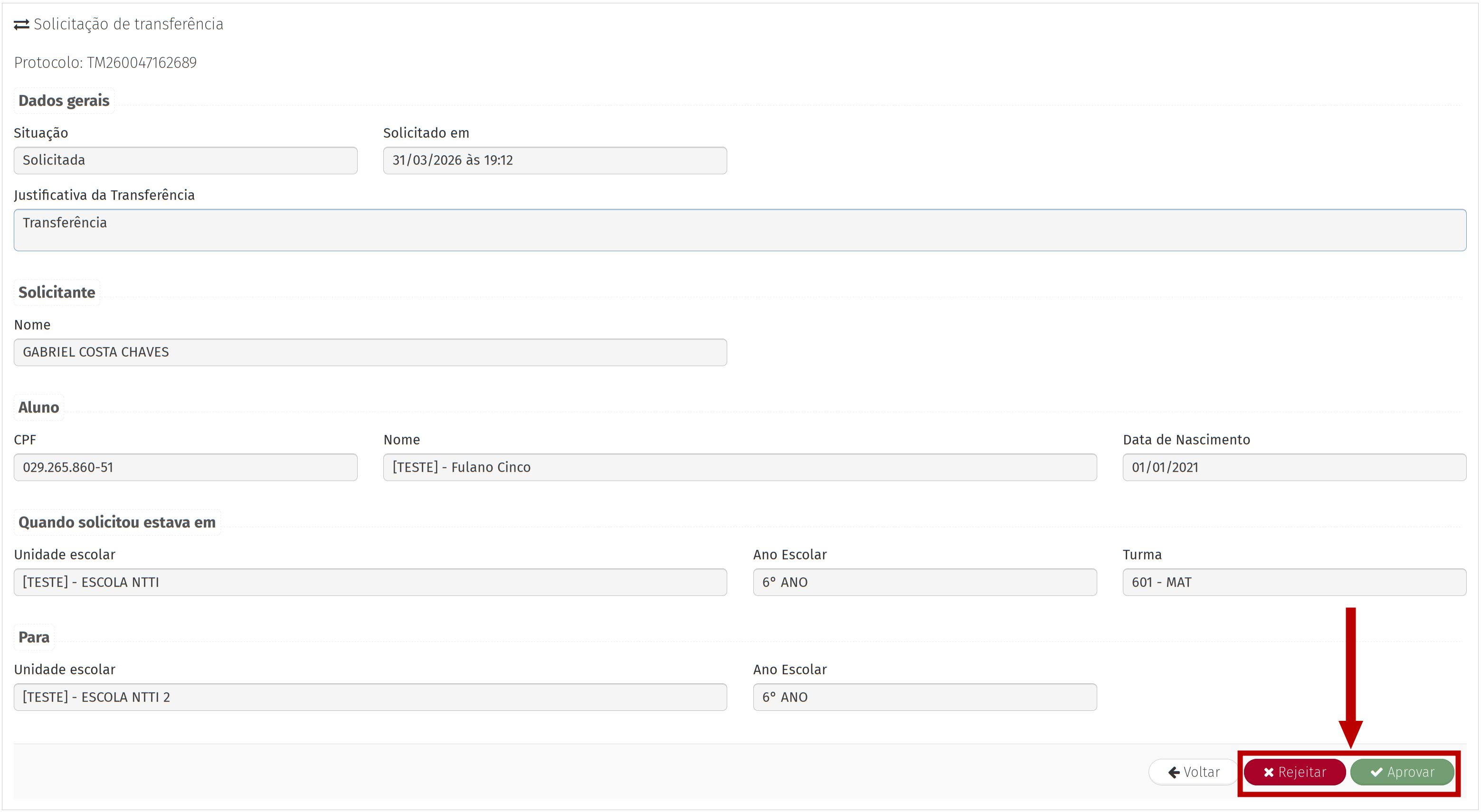Image resolution: width=1481 pixels, height=812 pixels.
Task: Select the student name Fulano Cinco field
Action: click(x=740, y=467)
